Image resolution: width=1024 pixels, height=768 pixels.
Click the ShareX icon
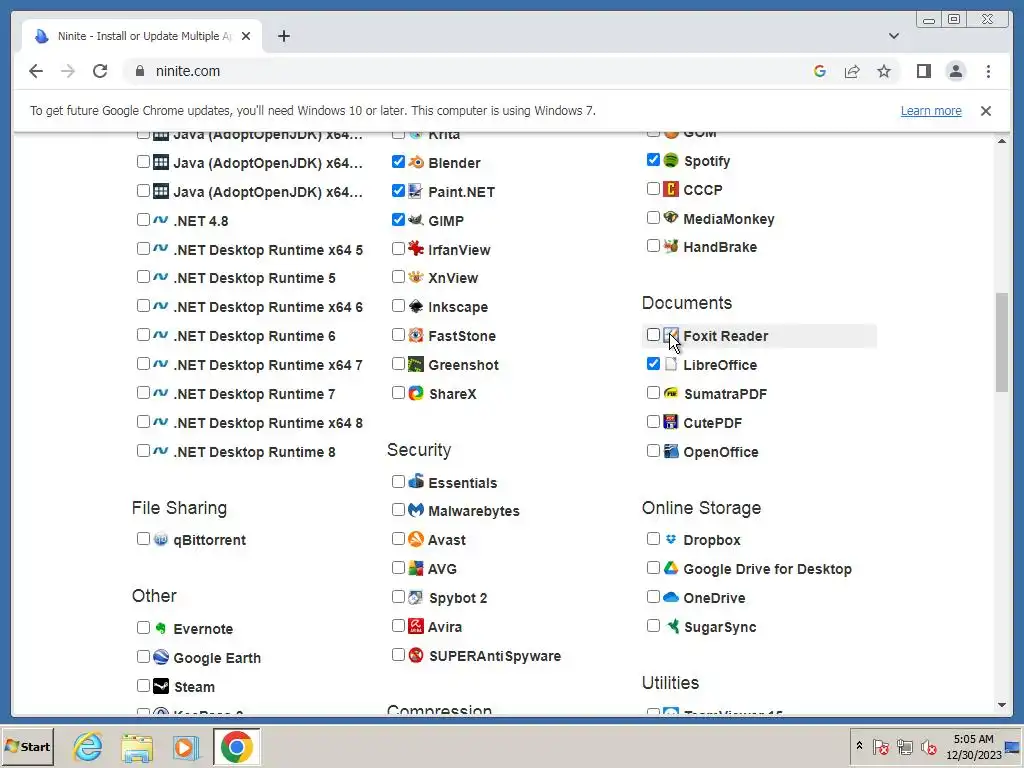click(416, 393)
